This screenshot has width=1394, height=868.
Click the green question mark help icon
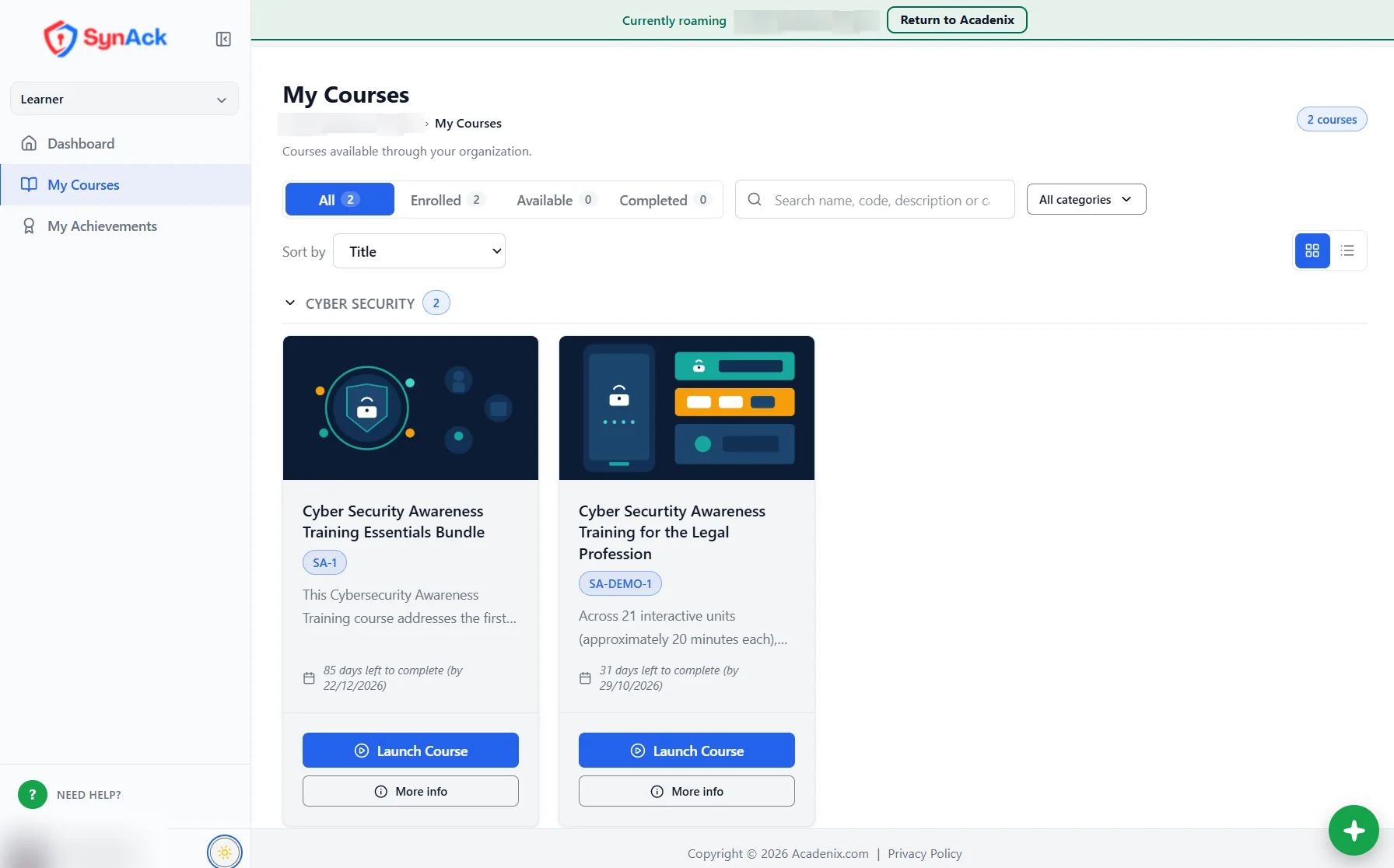pos(32,794)
